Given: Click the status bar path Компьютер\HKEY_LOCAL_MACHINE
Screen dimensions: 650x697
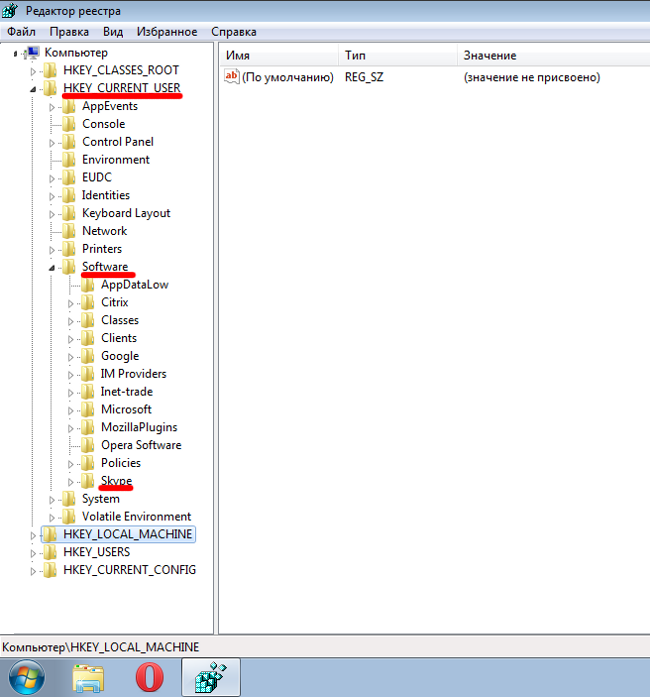Looking at the screenshot, I should [x=100, y=647].
